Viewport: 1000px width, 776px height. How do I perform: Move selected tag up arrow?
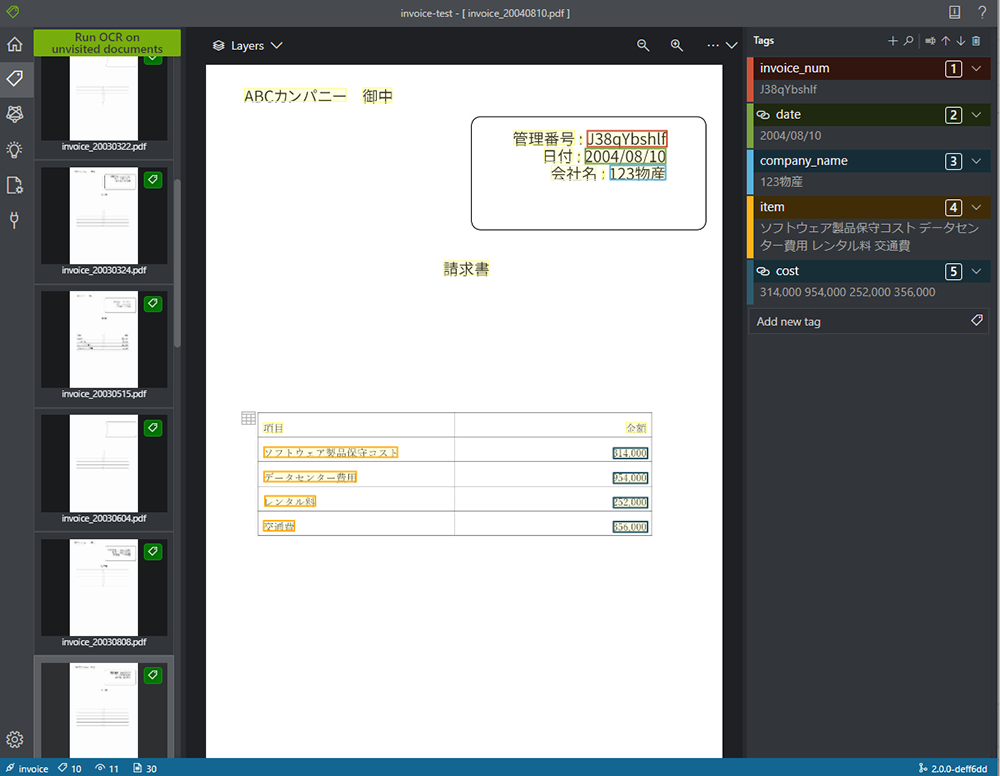(946, 41)
